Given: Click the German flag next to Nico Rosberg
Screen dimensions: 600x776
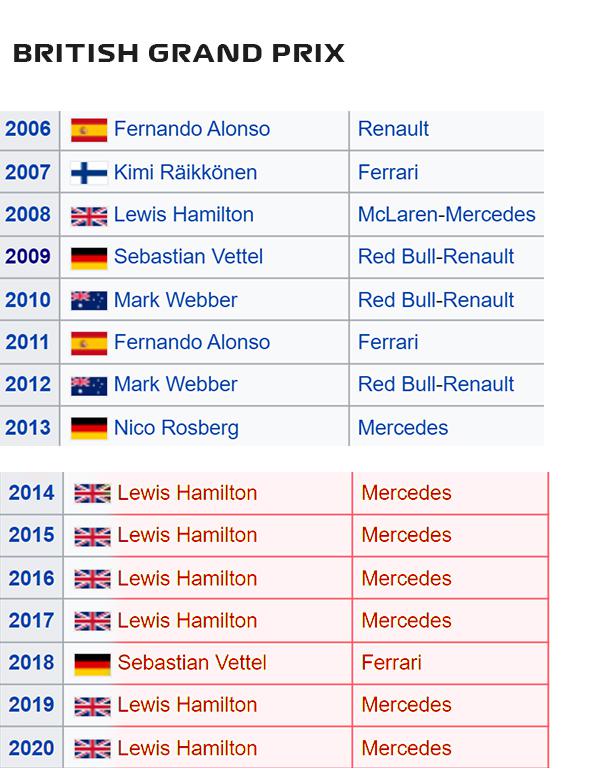Looking at the screenshot, I should [89, 429].
